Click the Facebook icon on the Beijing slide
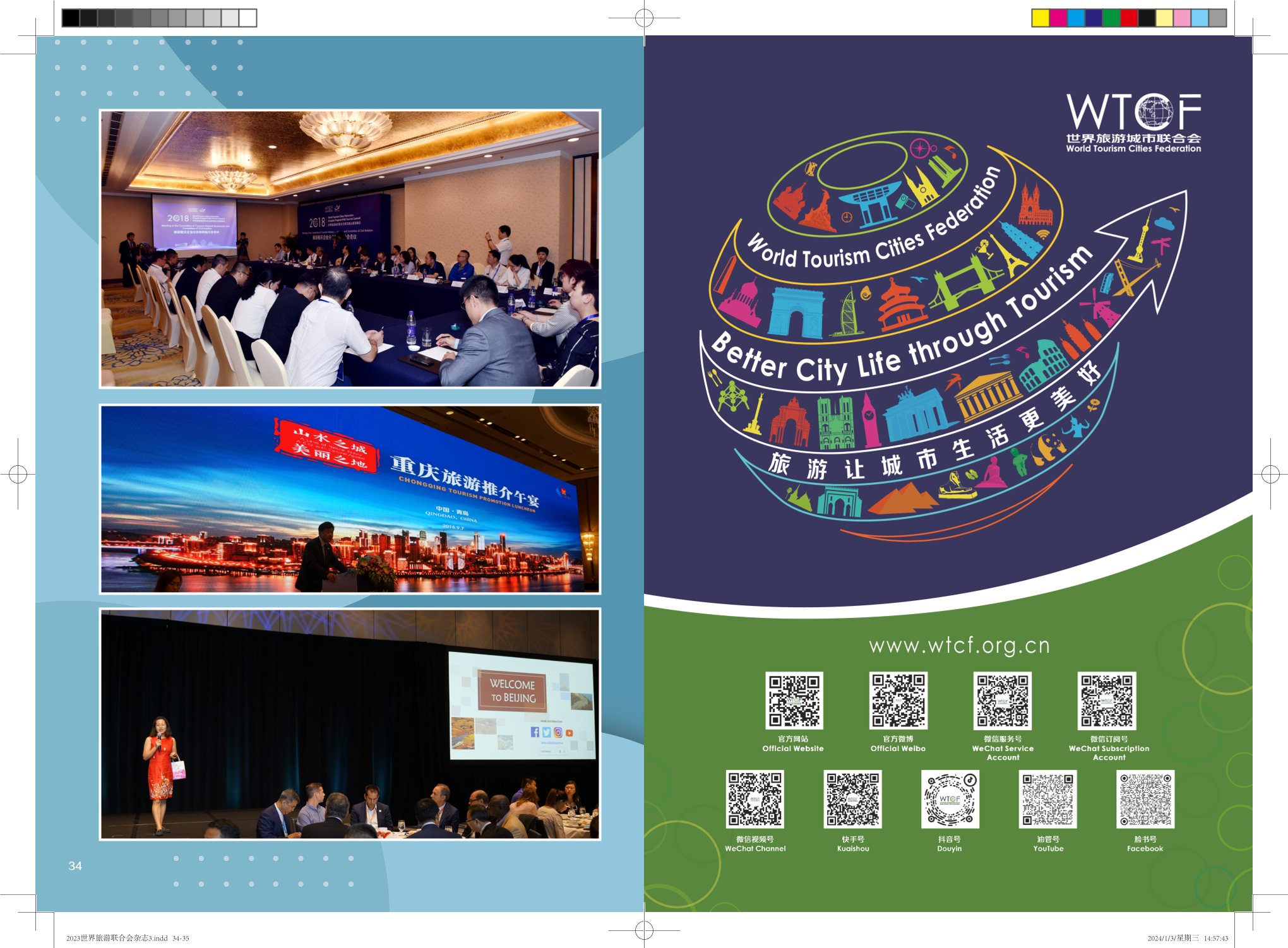This screenshot has width=1288, height=948. [x=535, y=732]
